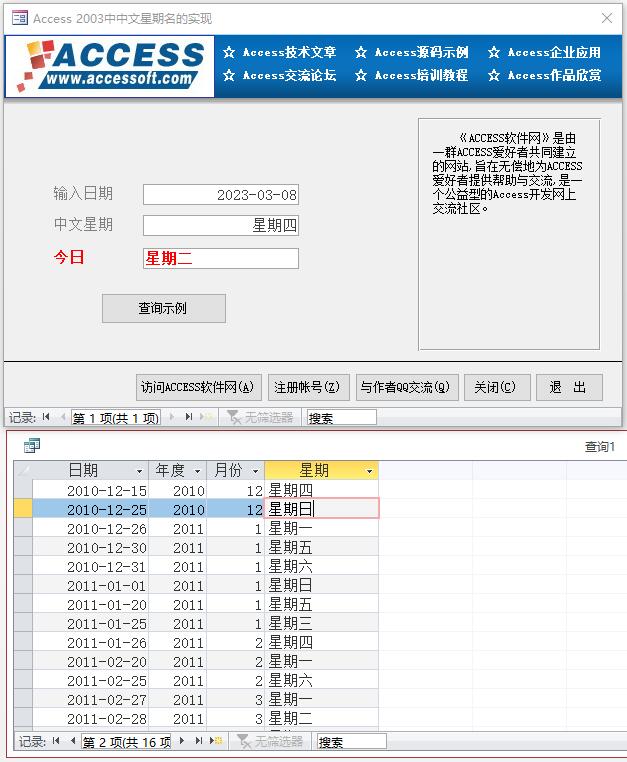Screen dimensions: 627x762
Task: Click the date cell 2011-01-01
Action: pos(90,585)
